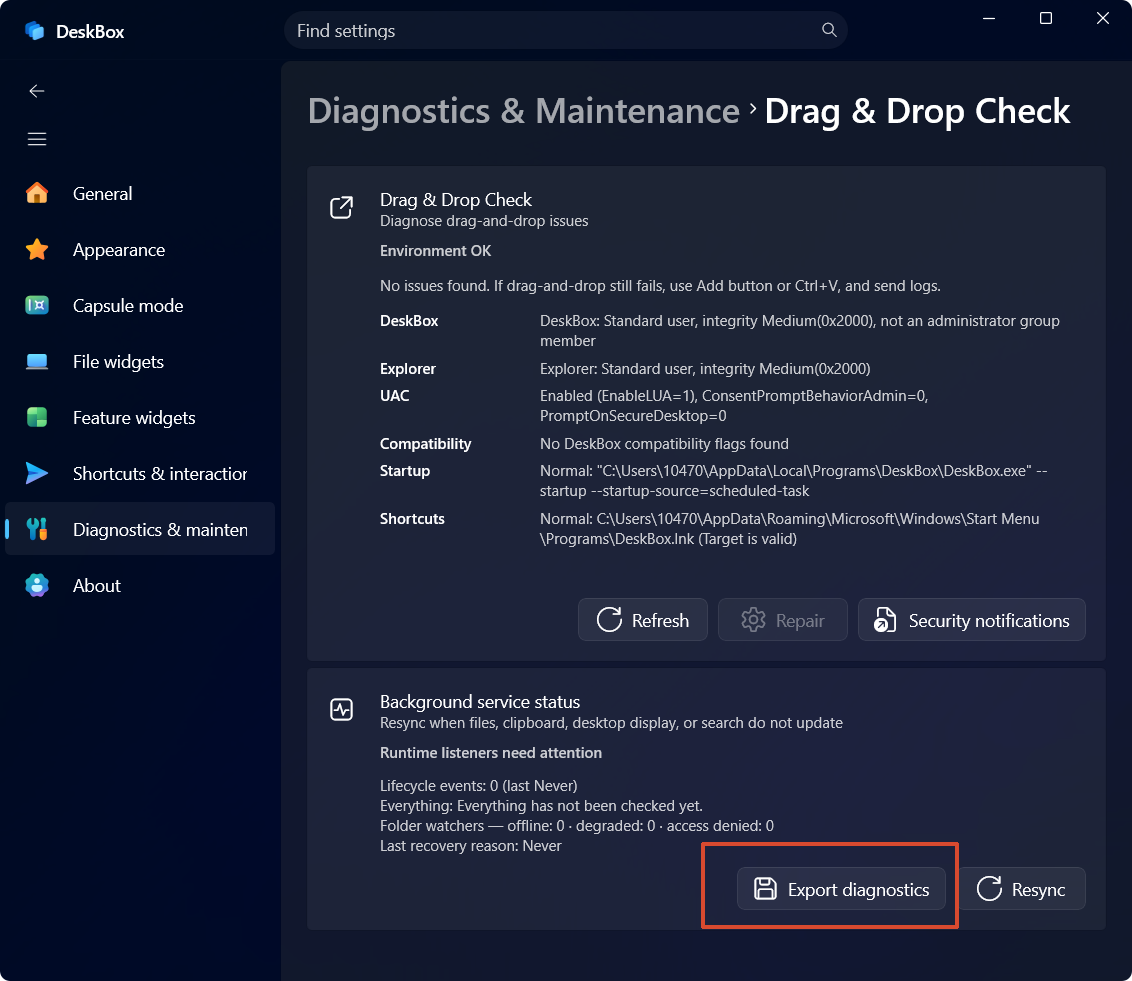Screen dimensions: 1132x981
Task: Click the Shortcuts row label in diagnostics
Action: coord(412,518)
